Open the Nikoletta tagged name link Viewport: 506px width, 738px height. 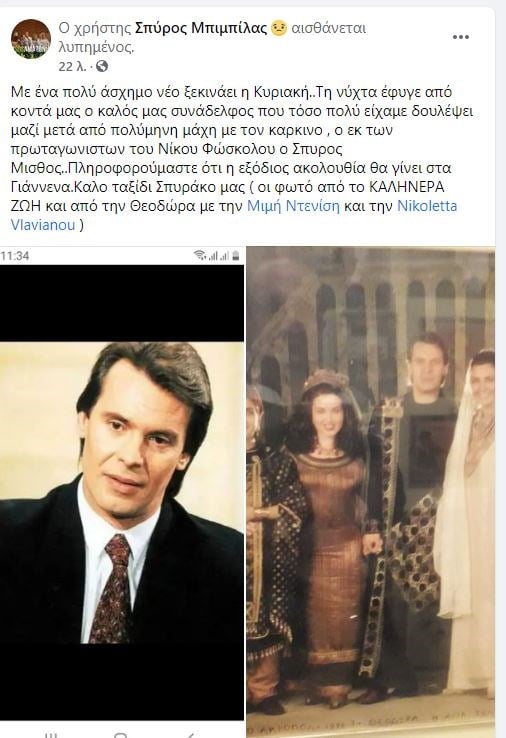pos(427,206)
